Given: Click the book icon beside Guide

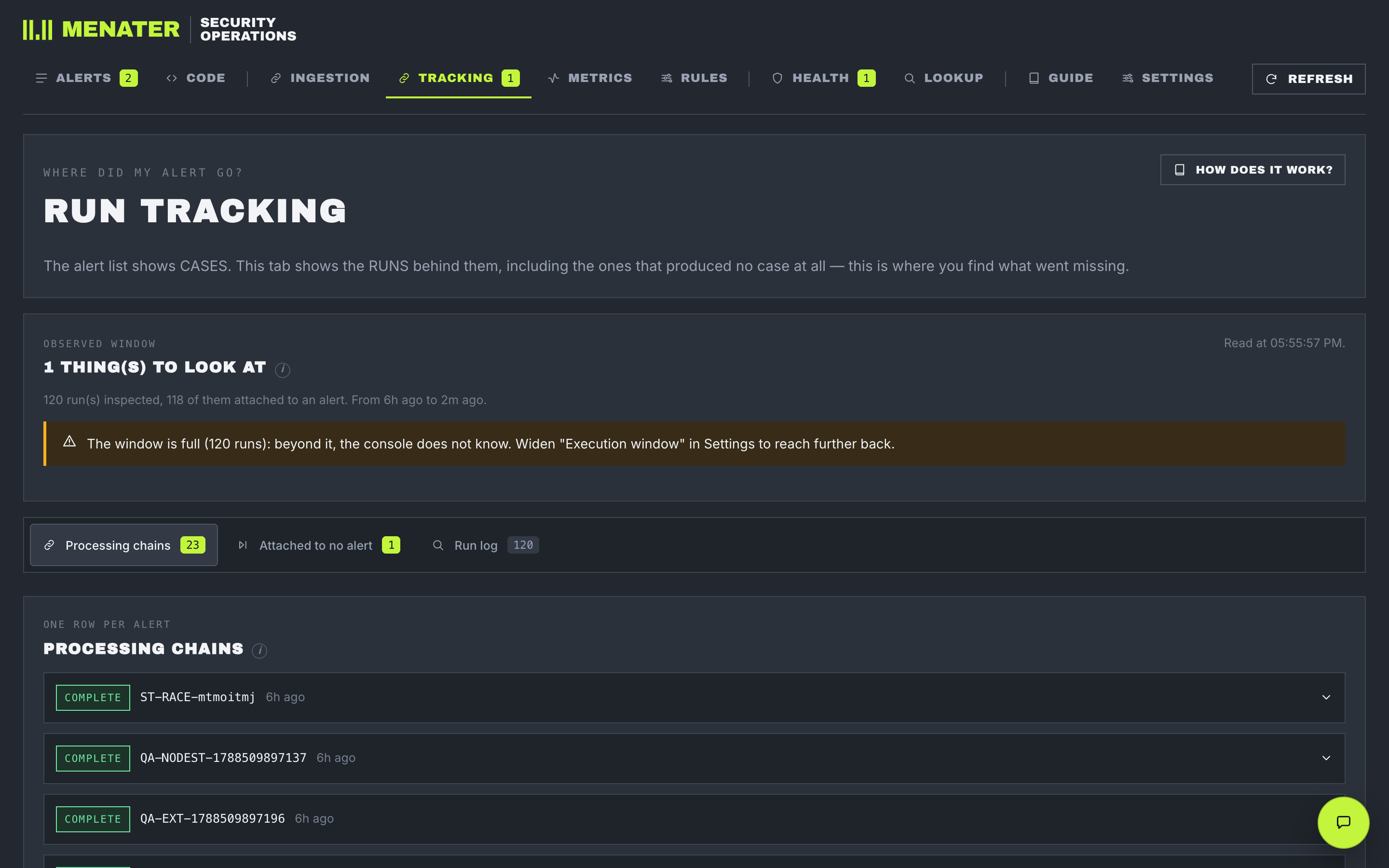Looking at the screenshot, I should 1034,78.
